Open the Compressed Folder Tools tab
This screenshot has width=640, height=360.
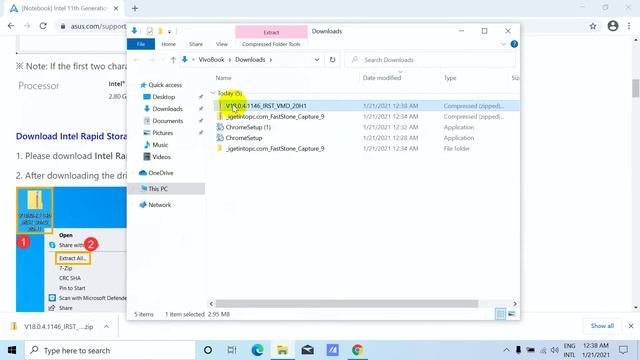click(x=271, y=44)
